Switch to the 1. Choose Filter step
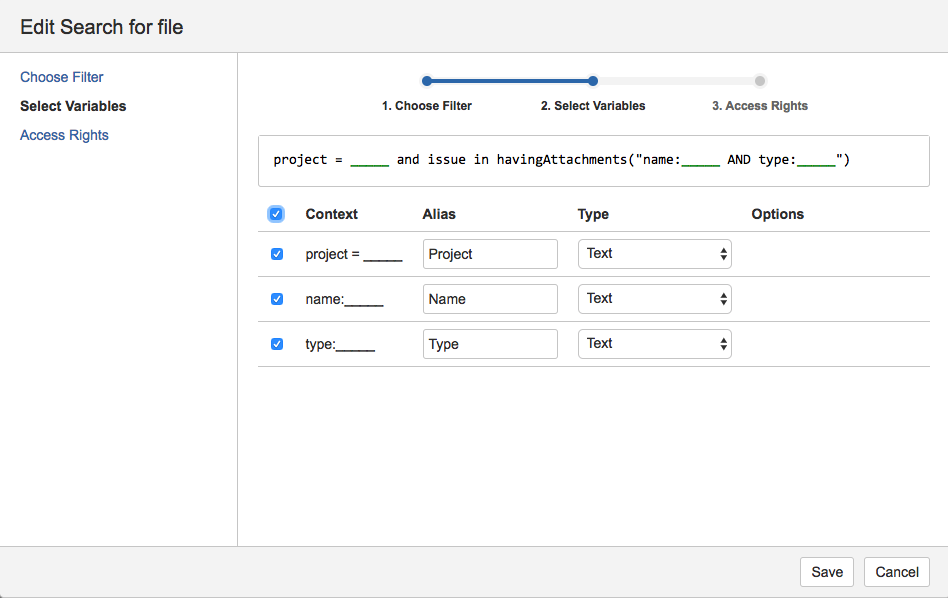948x598 pixels. [427, 105]
